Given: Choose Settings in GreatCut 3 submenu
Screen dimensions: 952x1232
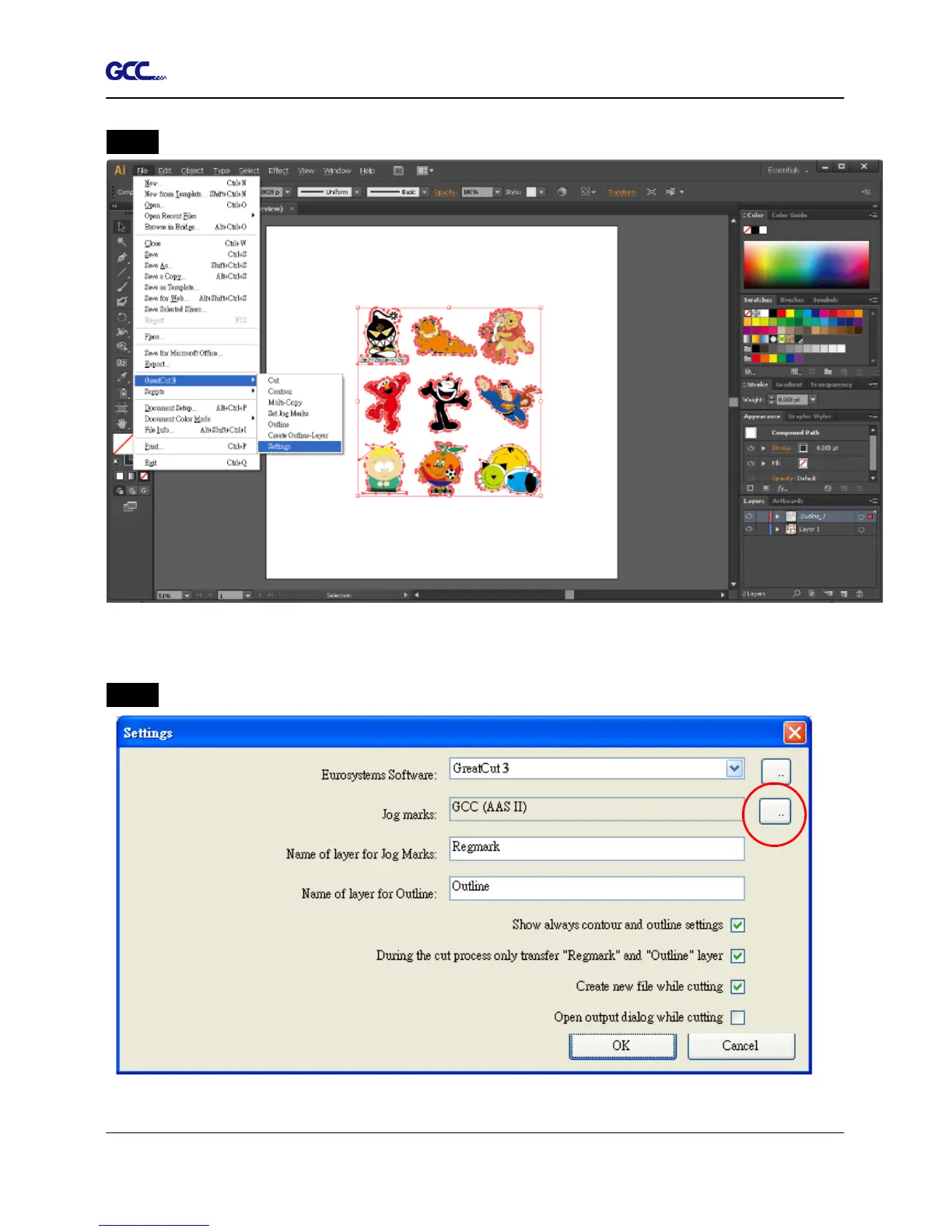Looking at the screenshot, I should 299,446.
